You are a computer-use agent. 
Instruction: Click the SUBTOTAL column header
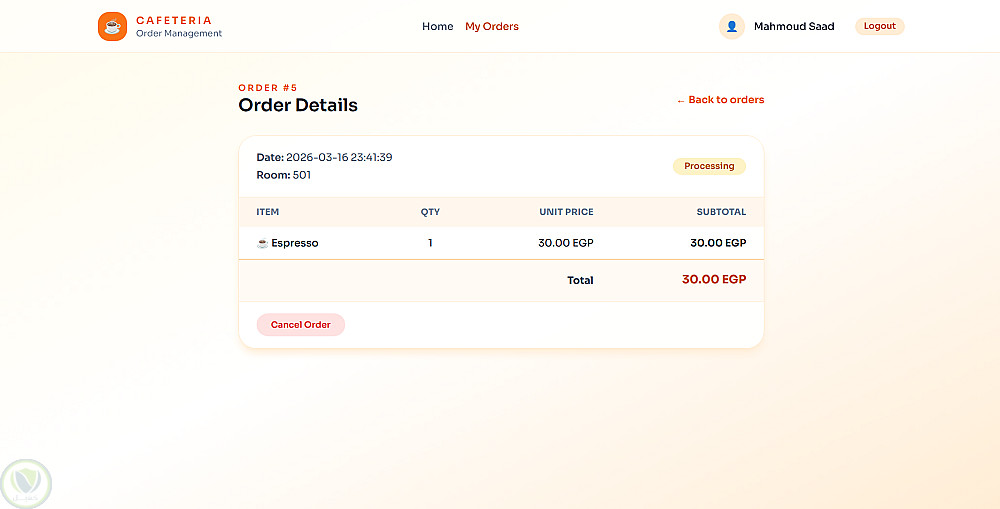(x=721, y=212)
